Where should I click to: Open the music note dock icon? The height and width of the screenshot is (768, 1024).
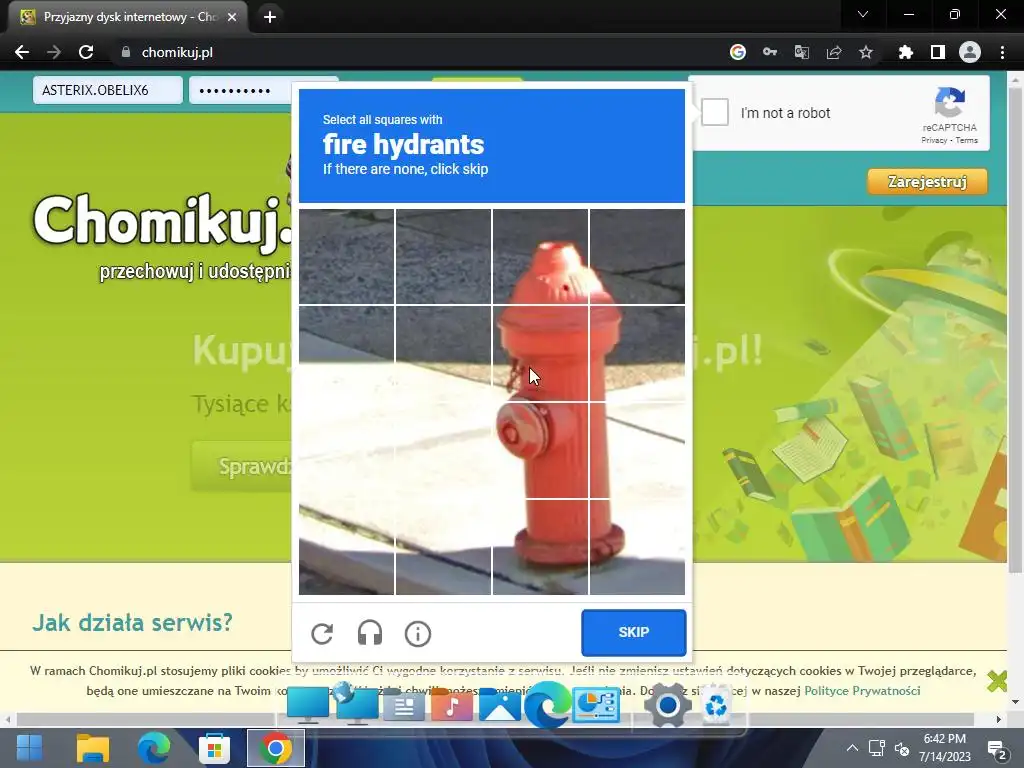451,705
